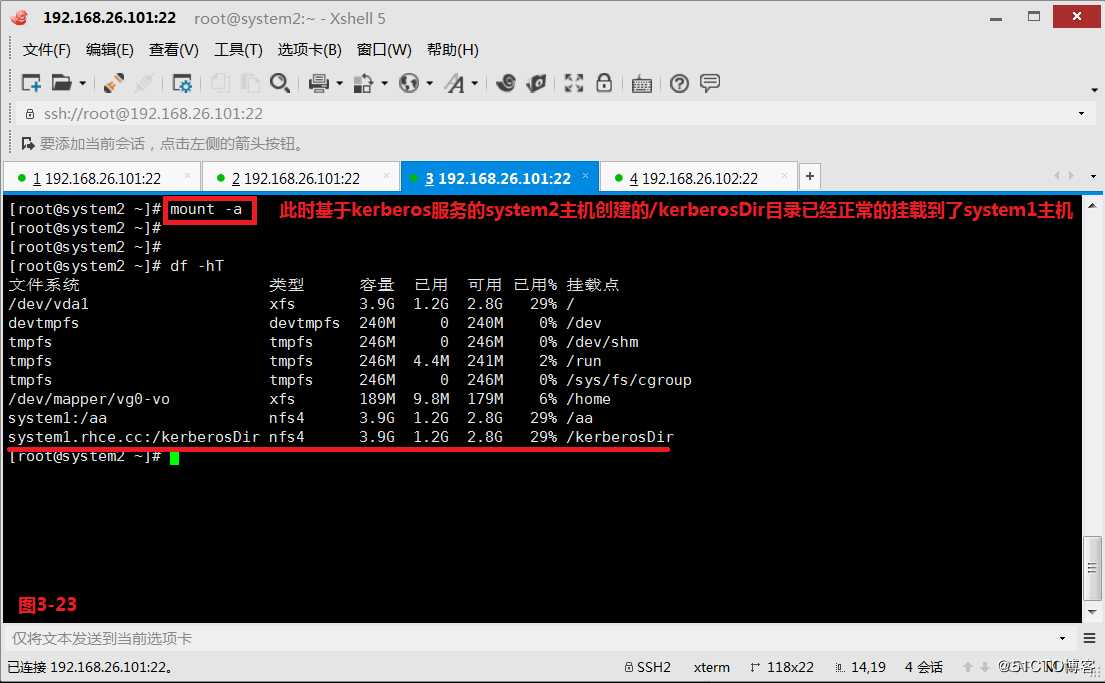
Task: Click terminal scrollbar up arrow
Action: point(1092,206)
